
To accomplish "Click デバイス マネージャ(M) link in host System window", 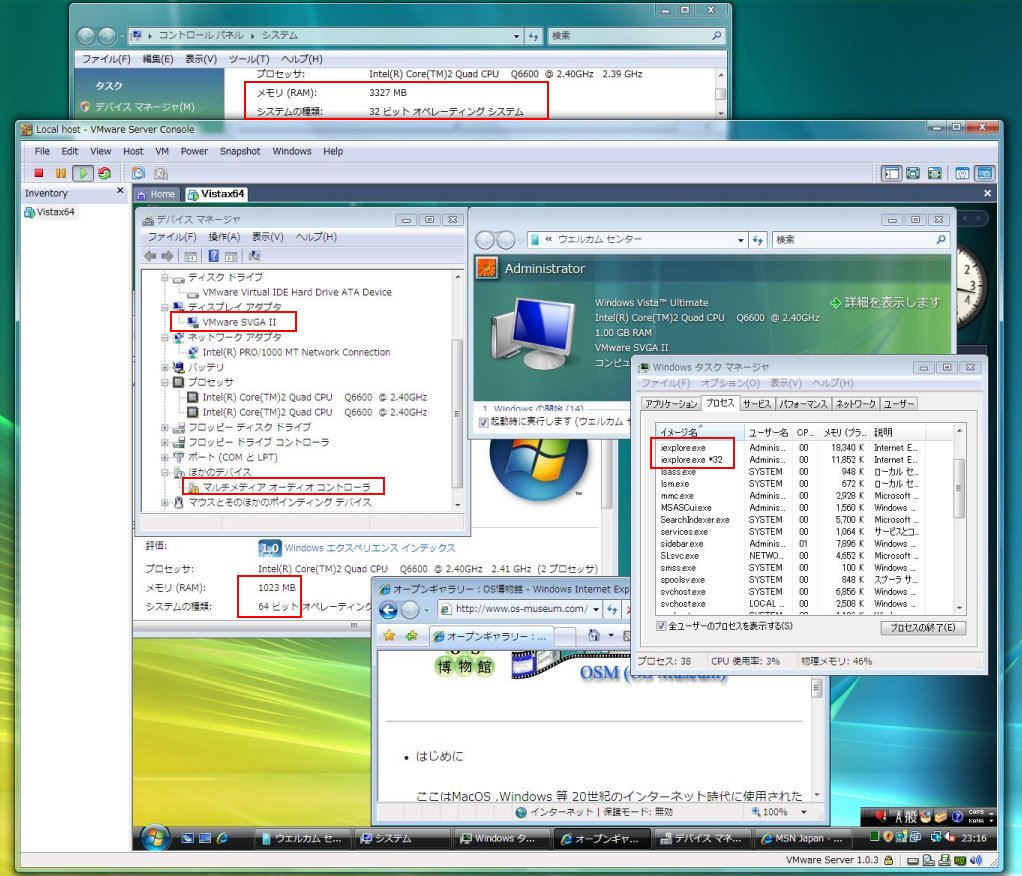I will coord(145,107).
